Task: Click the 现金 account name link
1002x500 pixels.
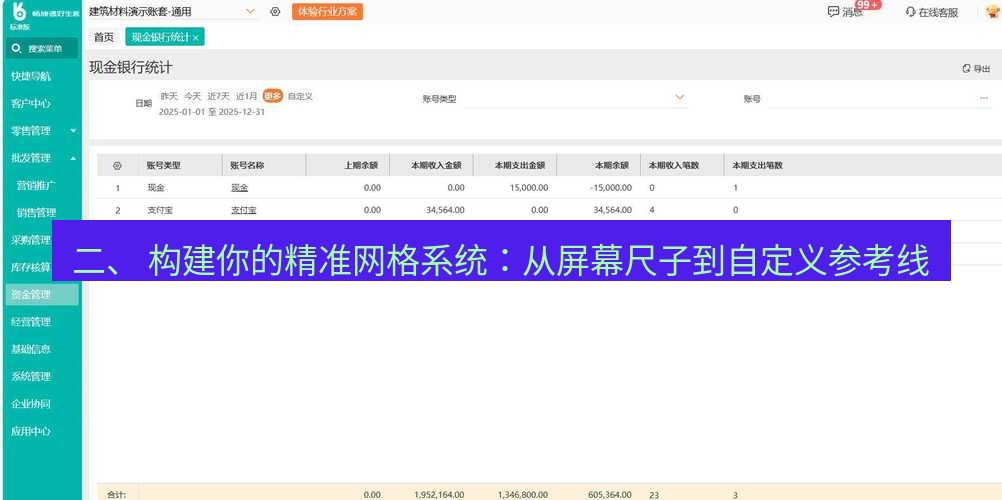Action: [239, 188]
